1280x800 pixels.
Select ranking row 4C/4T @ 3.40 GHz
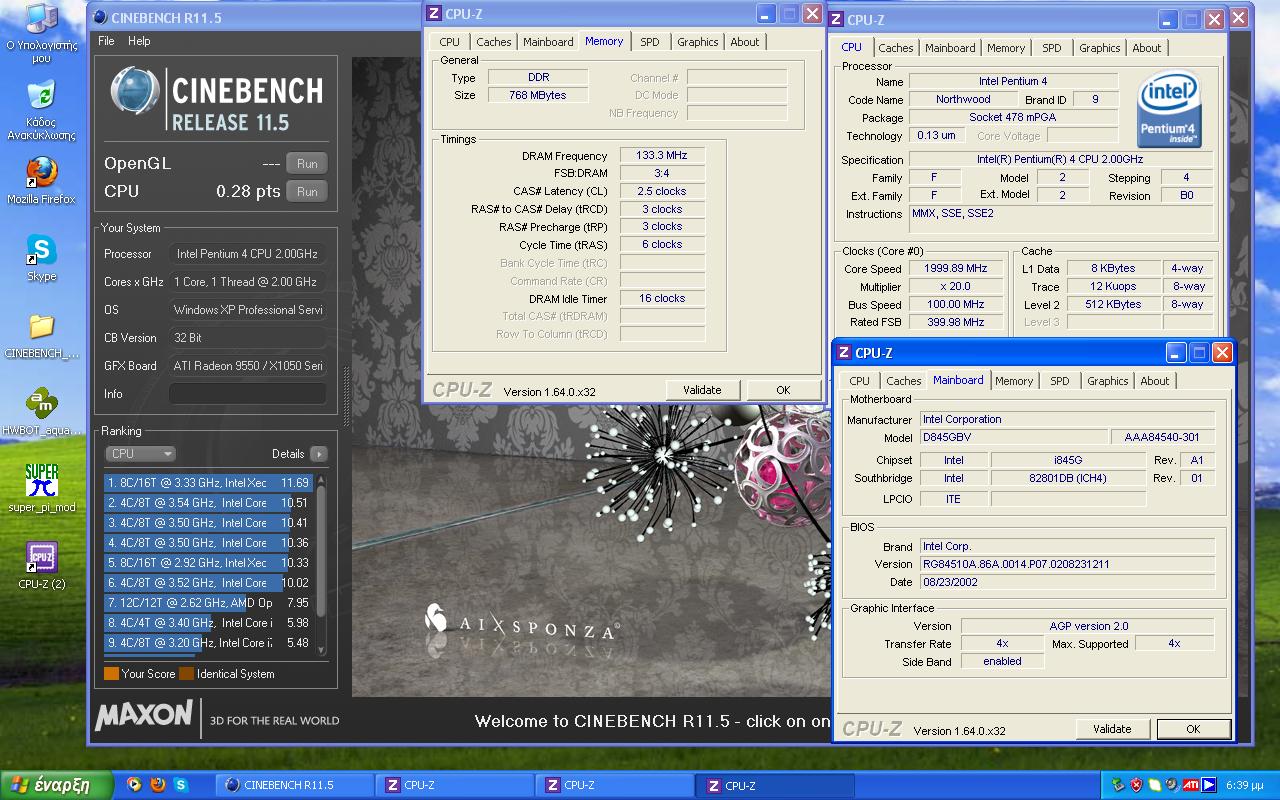208,623
